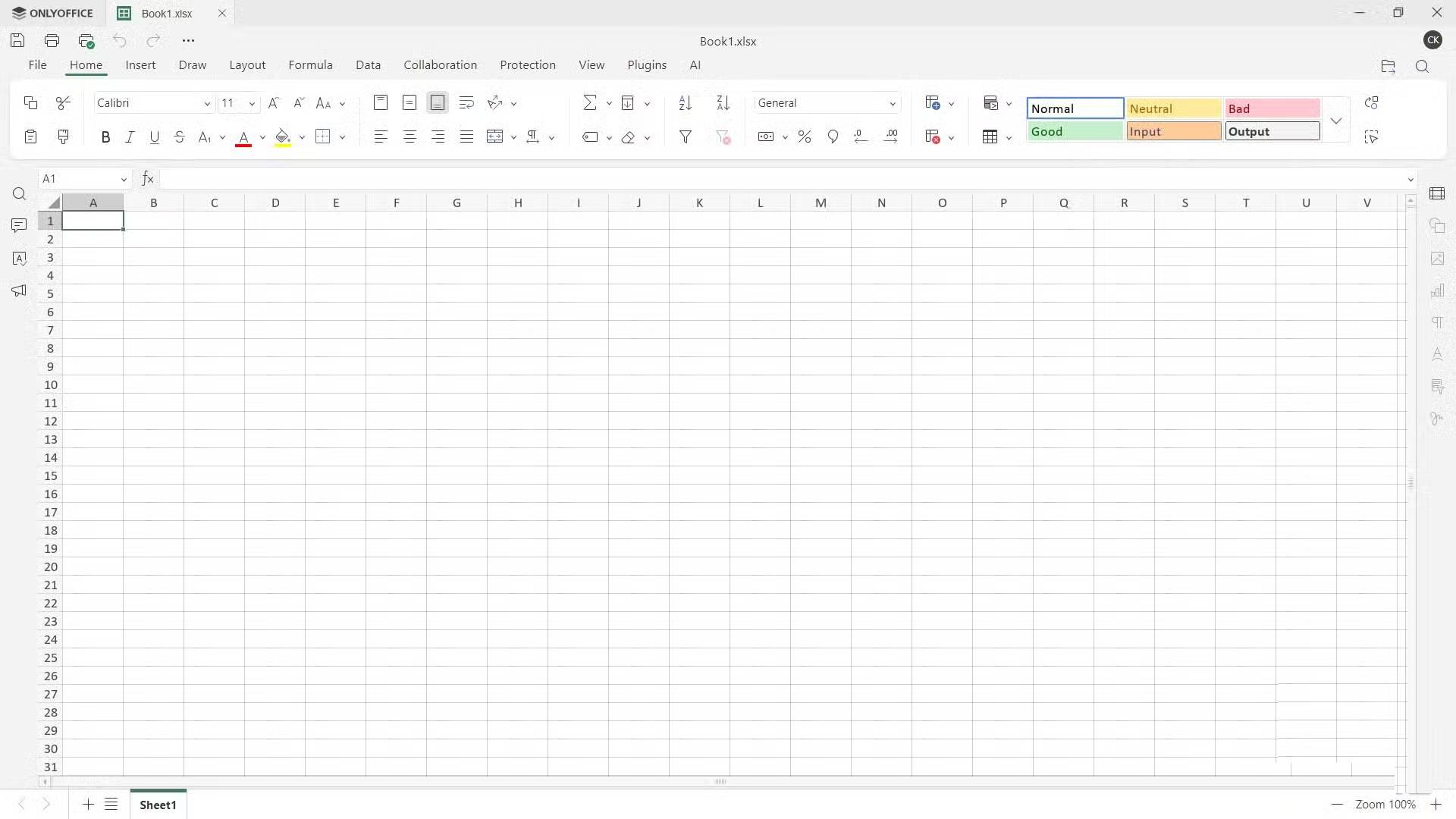
Task: Open the File menu
Action: (x=37, y=65)
